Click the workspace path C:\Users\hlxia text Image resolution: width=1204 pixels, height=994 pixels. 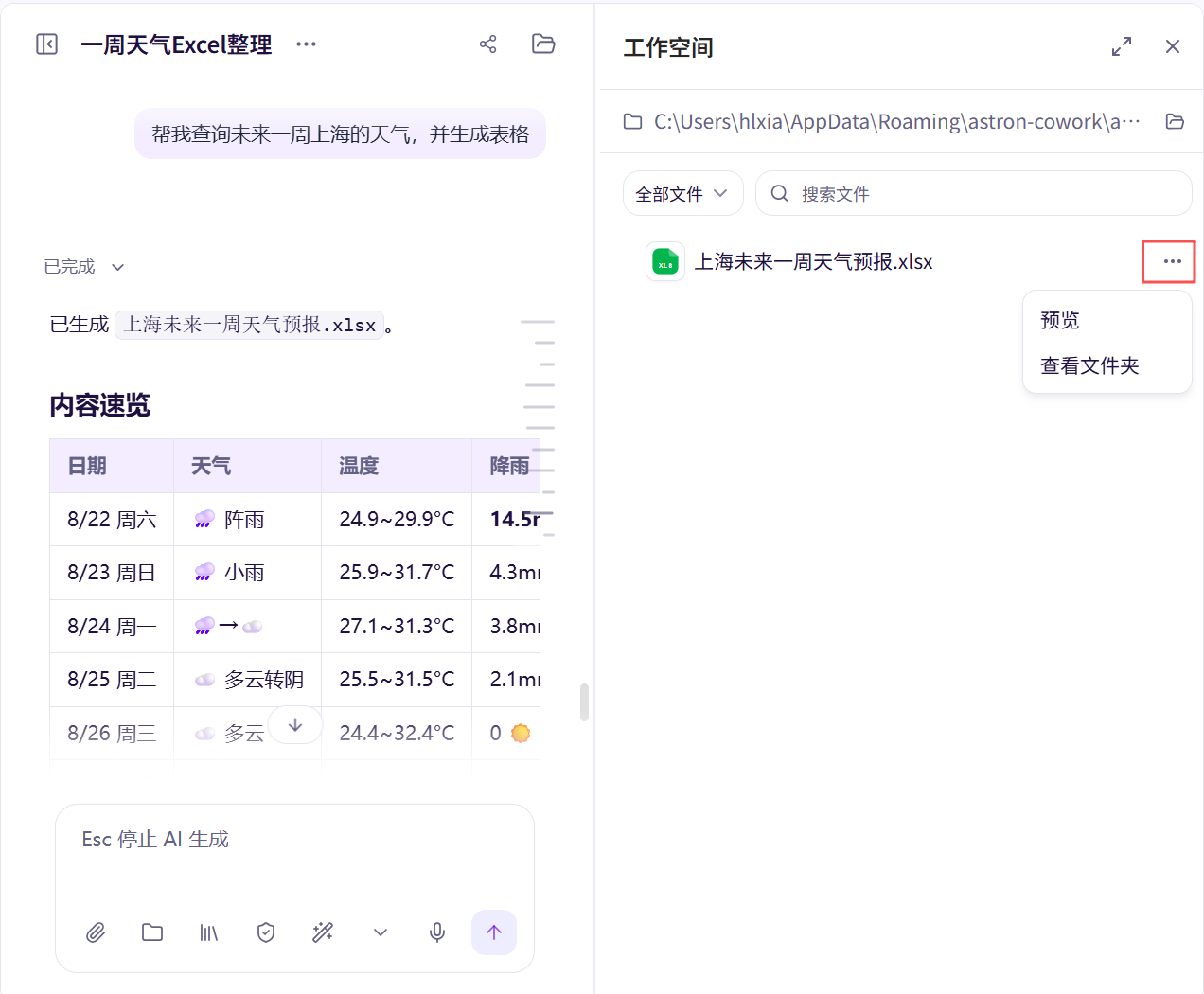tap(896, 121)
